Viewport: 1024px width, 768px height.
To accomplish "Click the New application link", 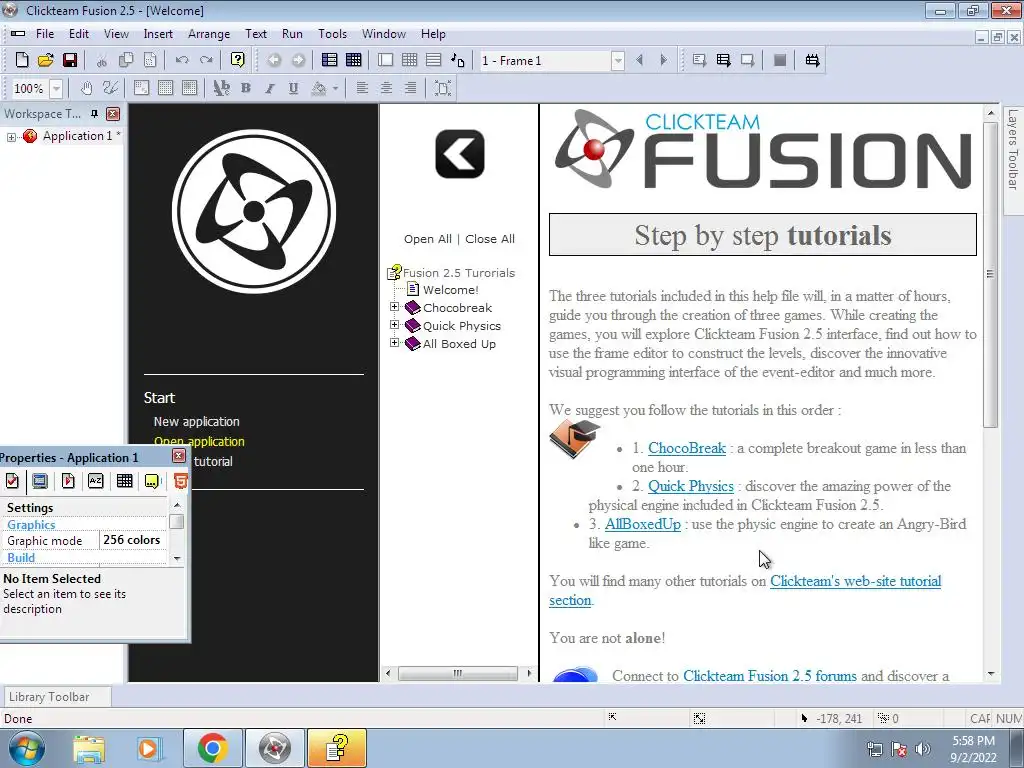I will (x=197, y=422).
